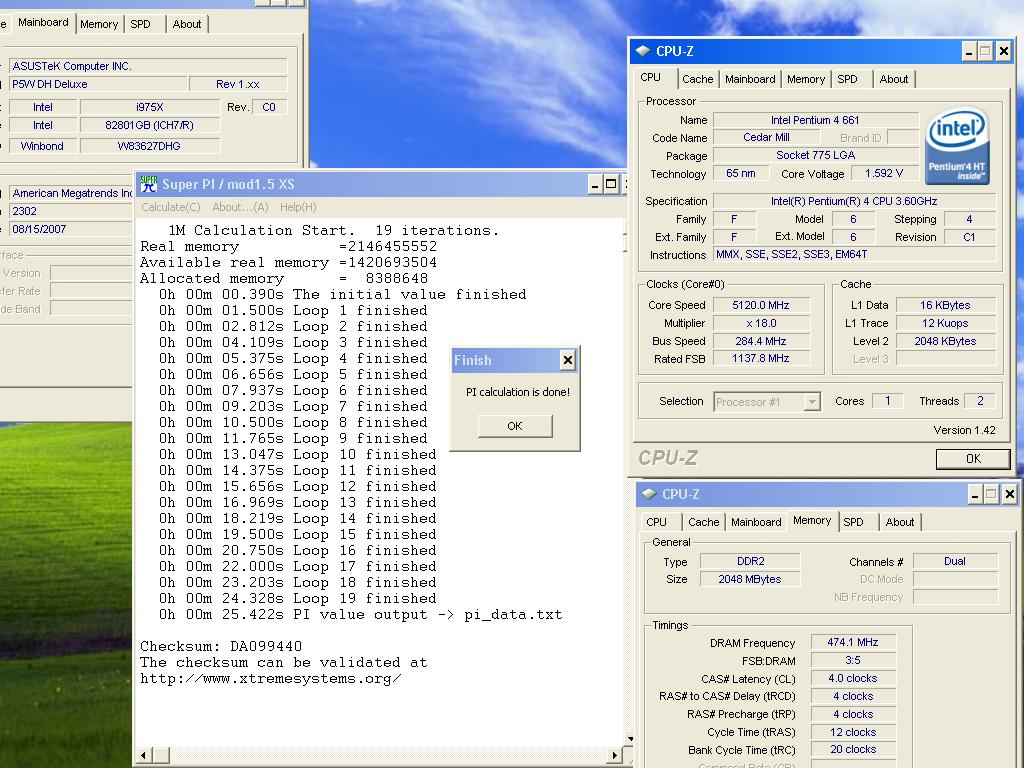
Task: Close the lower CPU-Z Memory window
Action: click(x=1010, y=495)
